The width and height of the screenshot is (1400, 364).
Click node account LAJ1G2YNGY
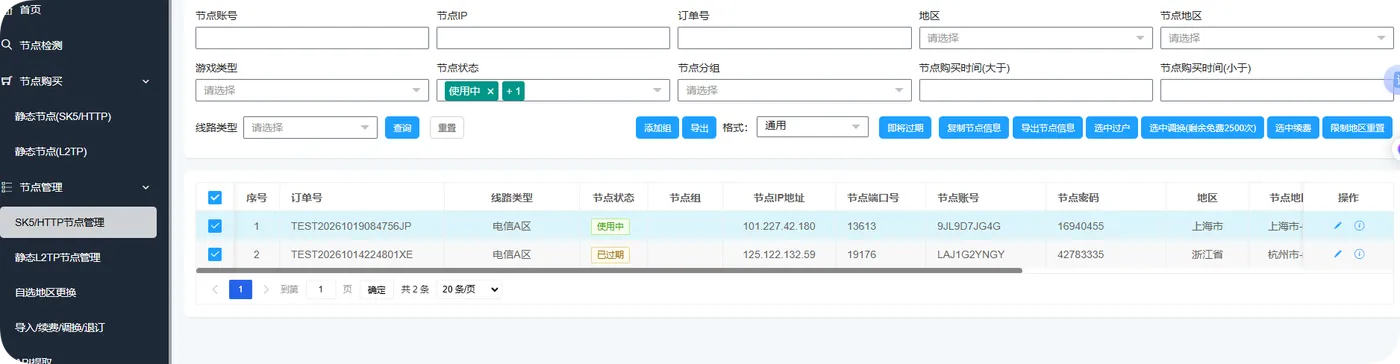coord(971,254)
